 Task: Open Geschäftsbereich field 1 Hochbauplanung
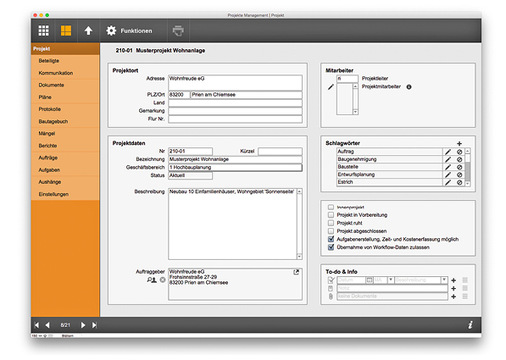click(x=235, y=167)
